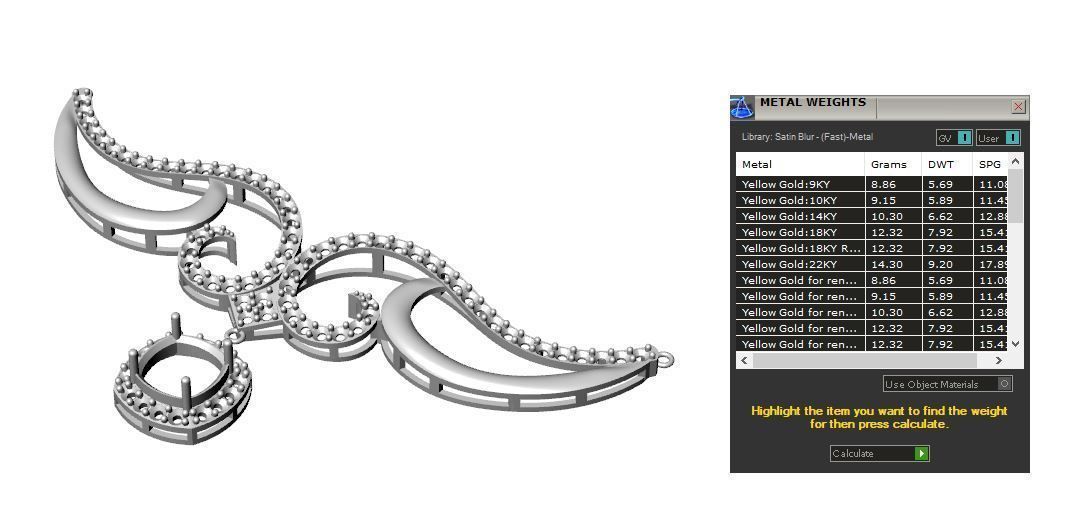Select the Yellow Gold:14KY row
This screenshot has height=528, width=1082.
click(872, 216)
